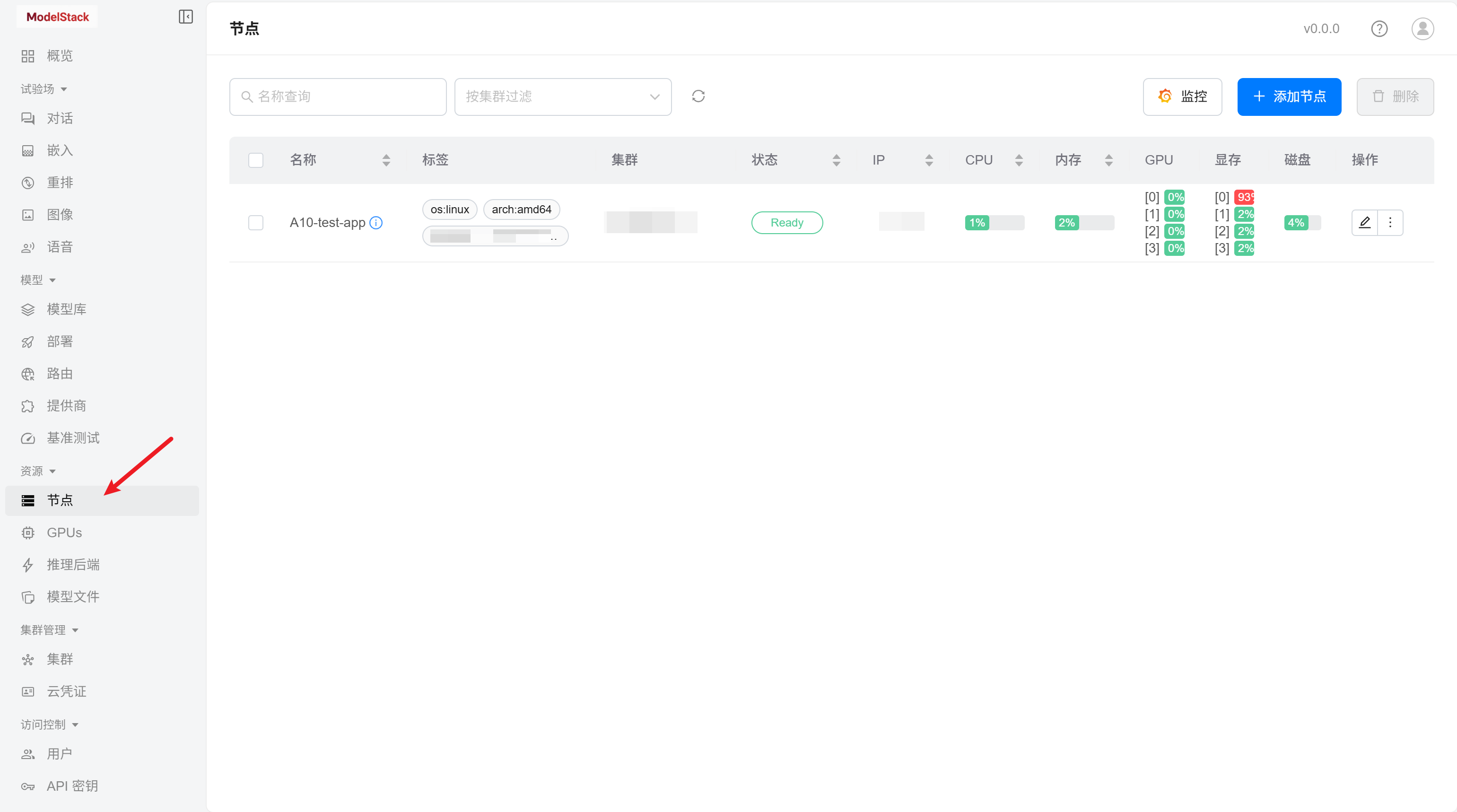Click the 监控 monitoring button
The height and width of the screenshot is (812, 1457).
tap(1182, 96)
